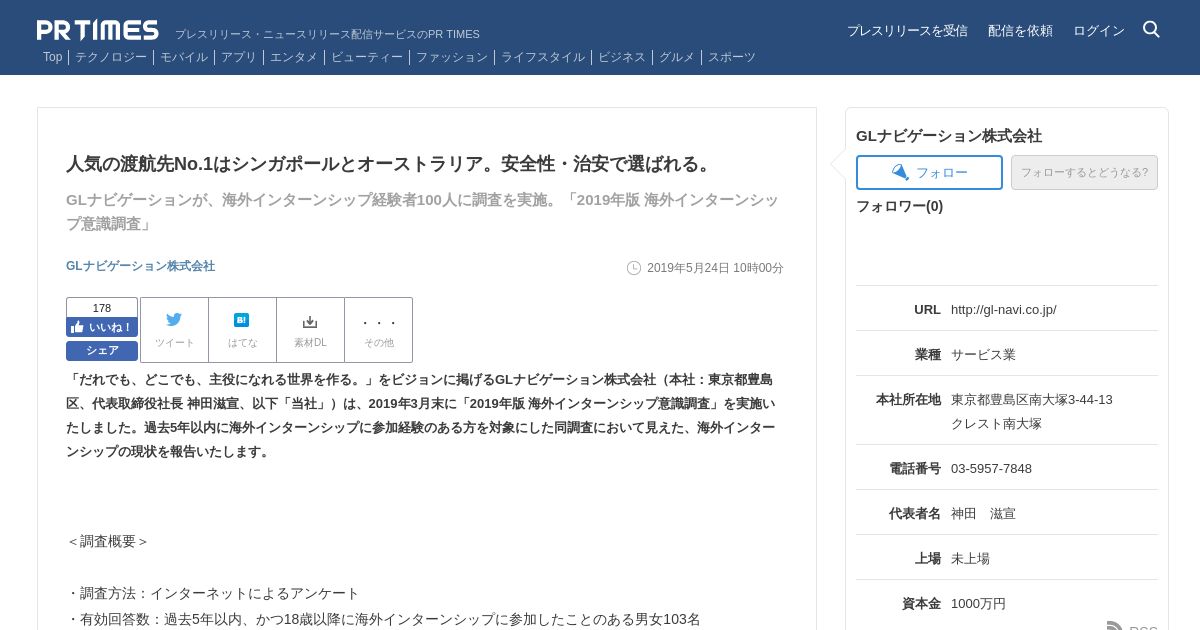Open the モバイル category
The image size is (1200, 630).
(x=184, y=57)
